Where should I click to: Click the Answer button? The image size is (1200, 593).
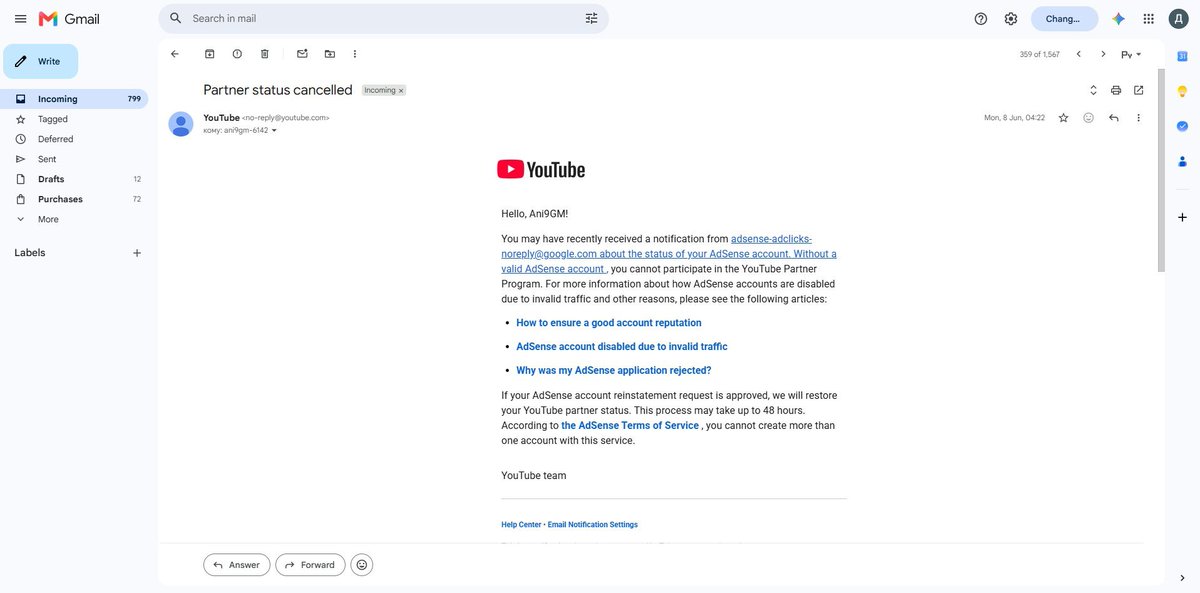(x=236, y=565)
